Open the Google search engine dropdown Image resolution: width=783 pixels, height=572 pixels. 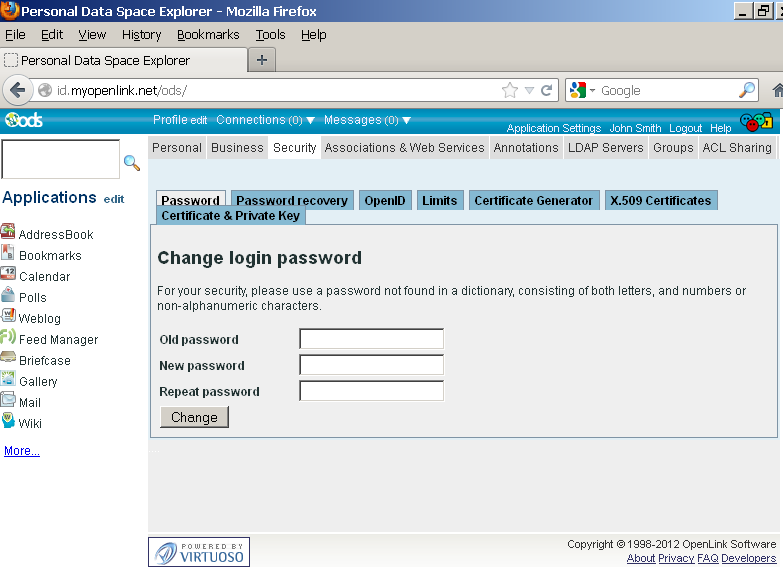(x=581, y=90)
